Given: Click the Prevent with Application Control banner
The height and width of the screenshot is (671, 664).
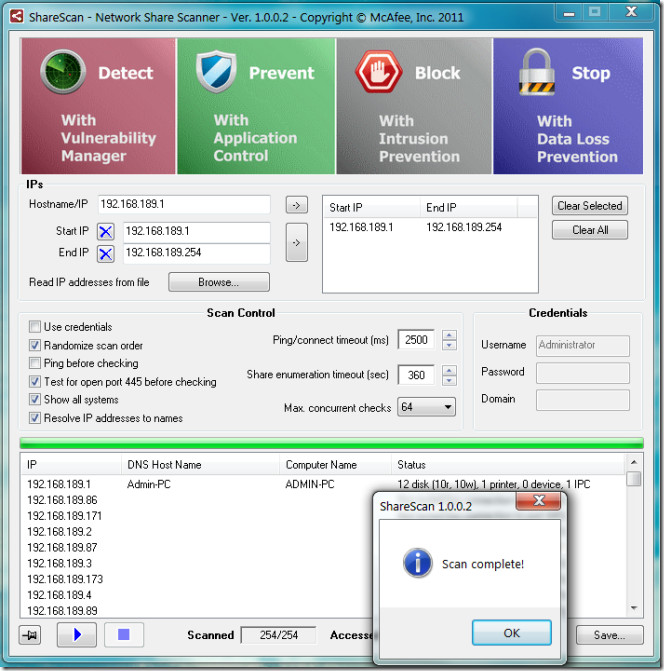Looking at the screenshot, I should 256,106.
